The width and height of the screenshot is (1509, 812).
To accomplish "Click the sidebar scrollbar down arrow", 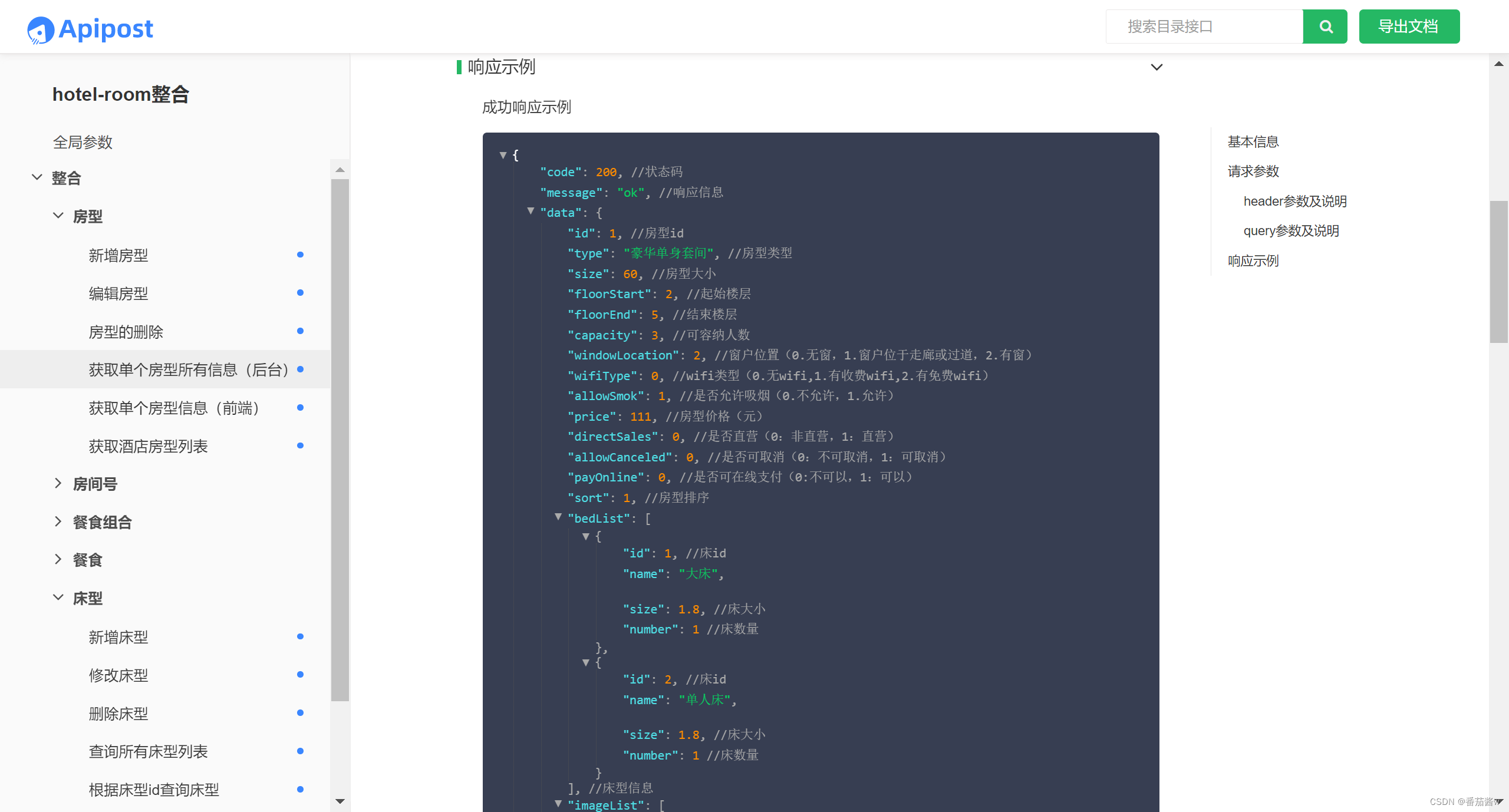I will pos(340,801).
